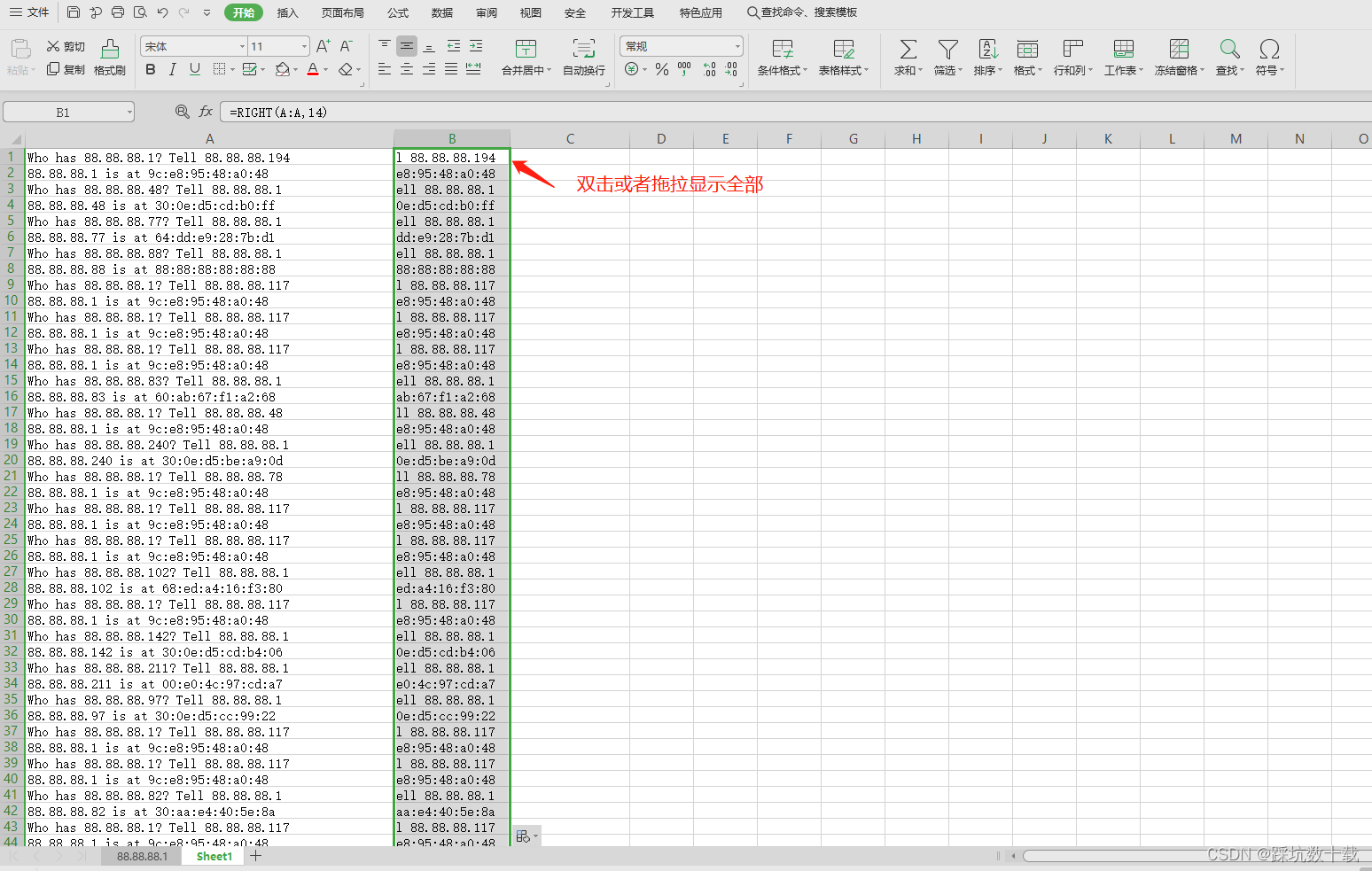This screenshot has width=1372, height=871.
Task: Add a new sheet with plus button
Action: tap(256, 856)
